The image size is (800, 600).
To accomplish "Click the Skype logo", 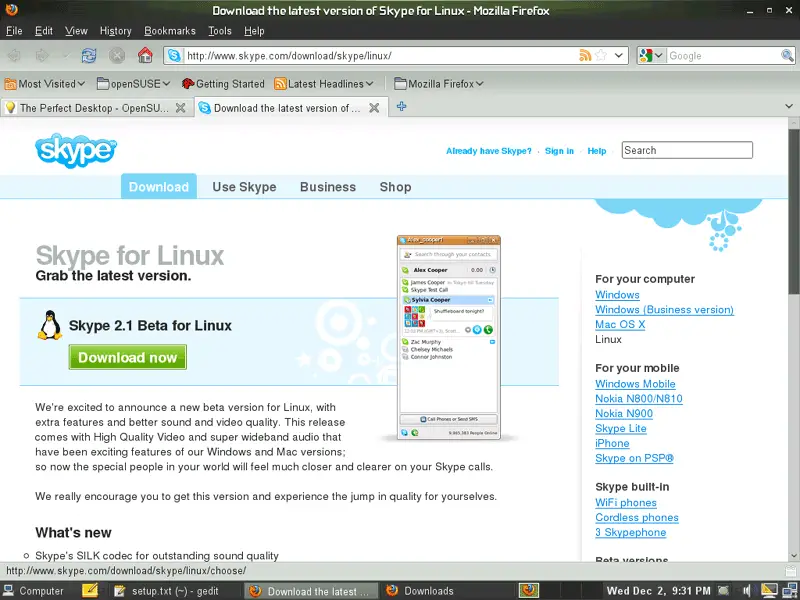I will coord(76,150).
